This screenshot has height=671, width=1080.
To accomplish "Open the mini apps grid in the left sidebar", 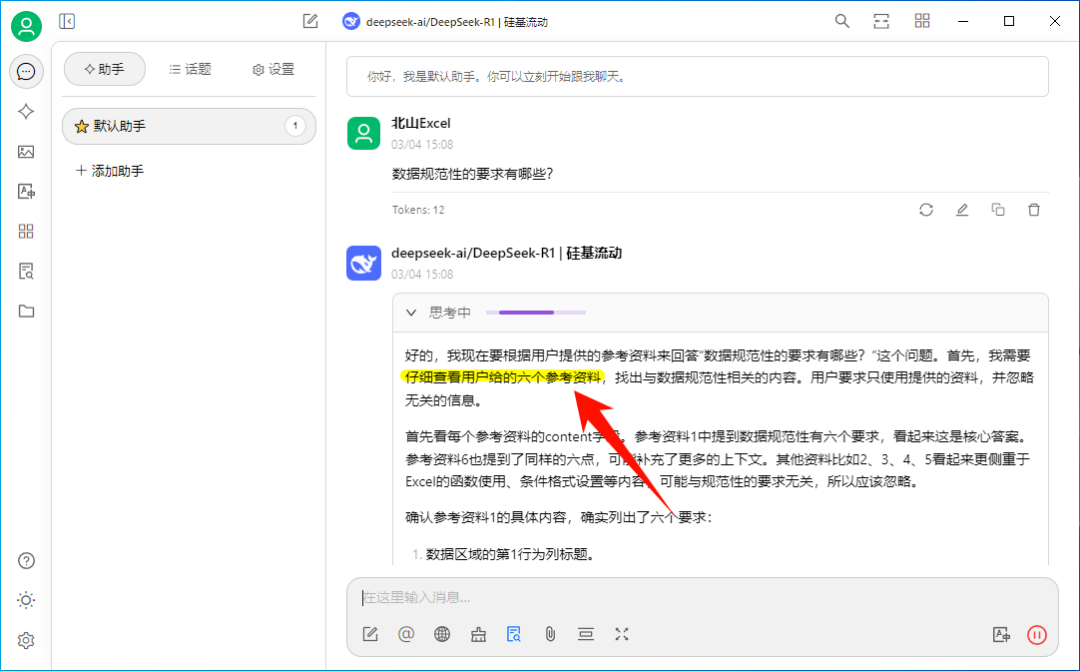I will (x=26, y=231).
